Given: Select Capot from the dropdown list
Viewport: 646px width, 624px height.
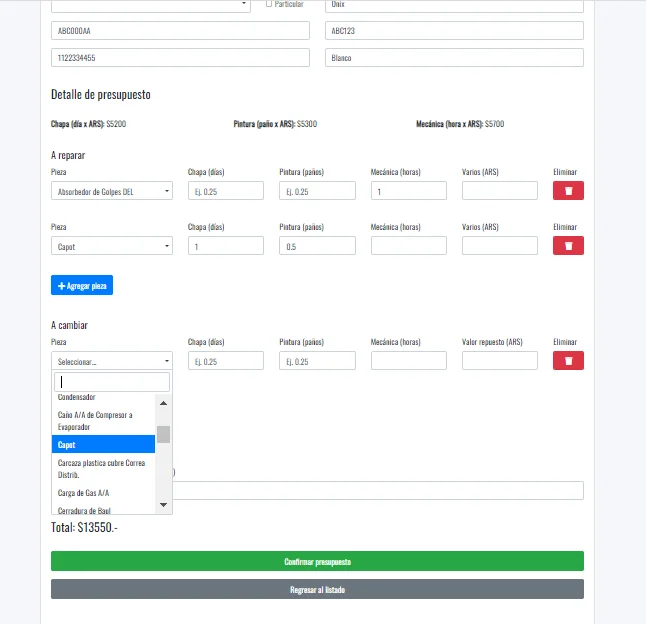Looking at the screenshot, I should click(x=104, y=444).
